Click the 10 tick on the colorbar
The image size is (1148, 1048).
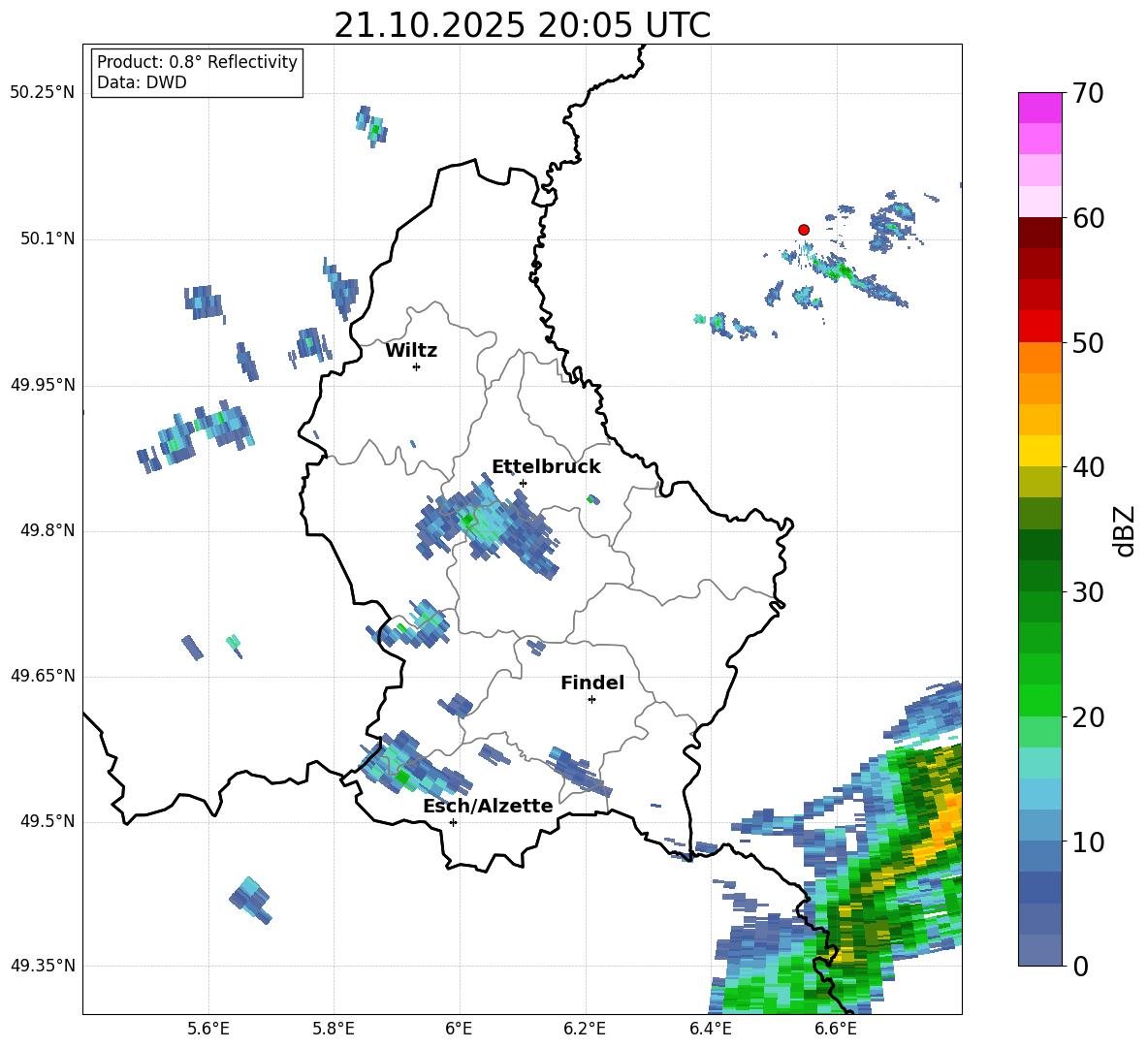1087,842
